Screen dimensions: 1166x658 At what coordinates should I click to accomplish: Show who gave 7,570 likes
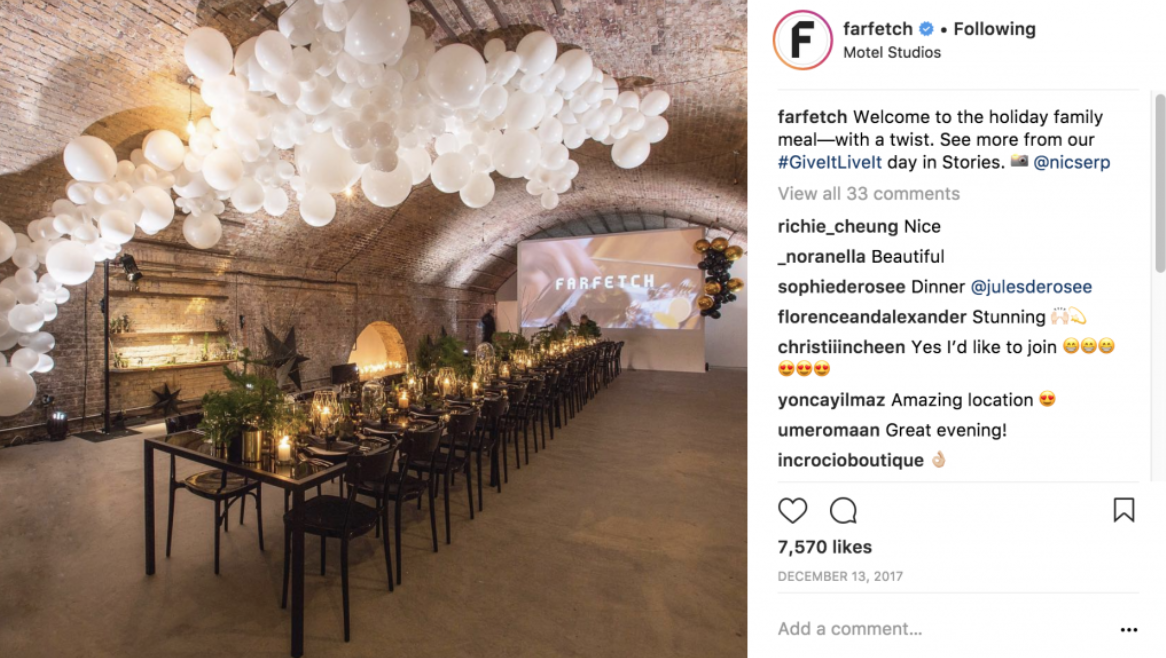(x=825, y=547)
